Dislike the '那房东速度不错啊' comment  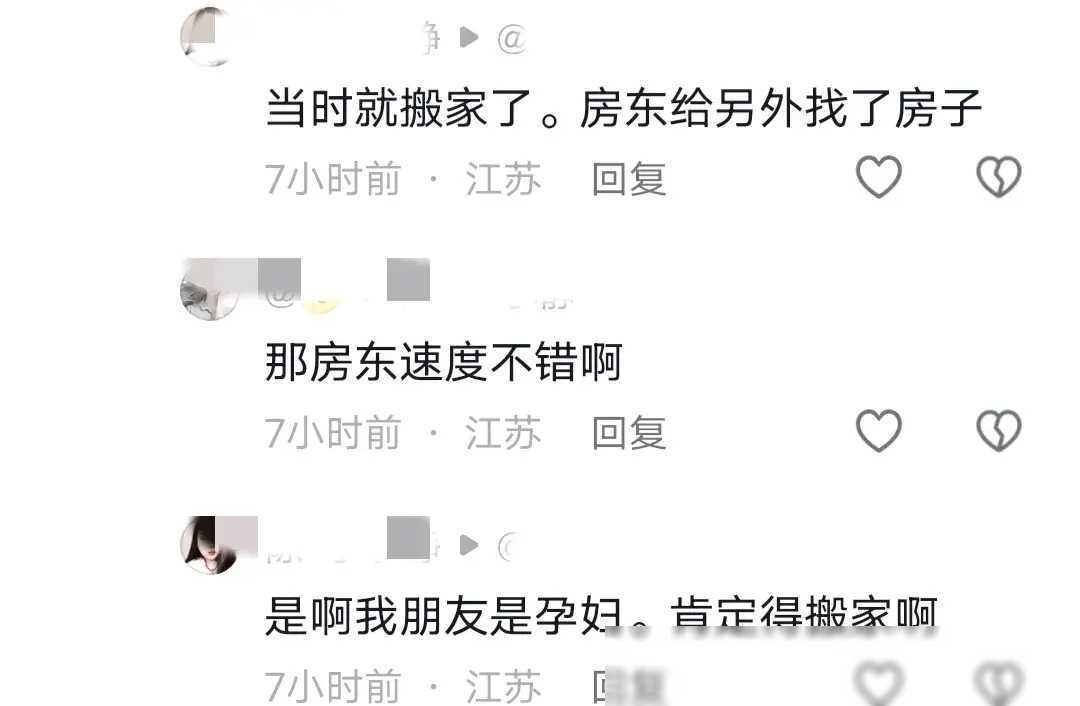(x=999, y=431)
